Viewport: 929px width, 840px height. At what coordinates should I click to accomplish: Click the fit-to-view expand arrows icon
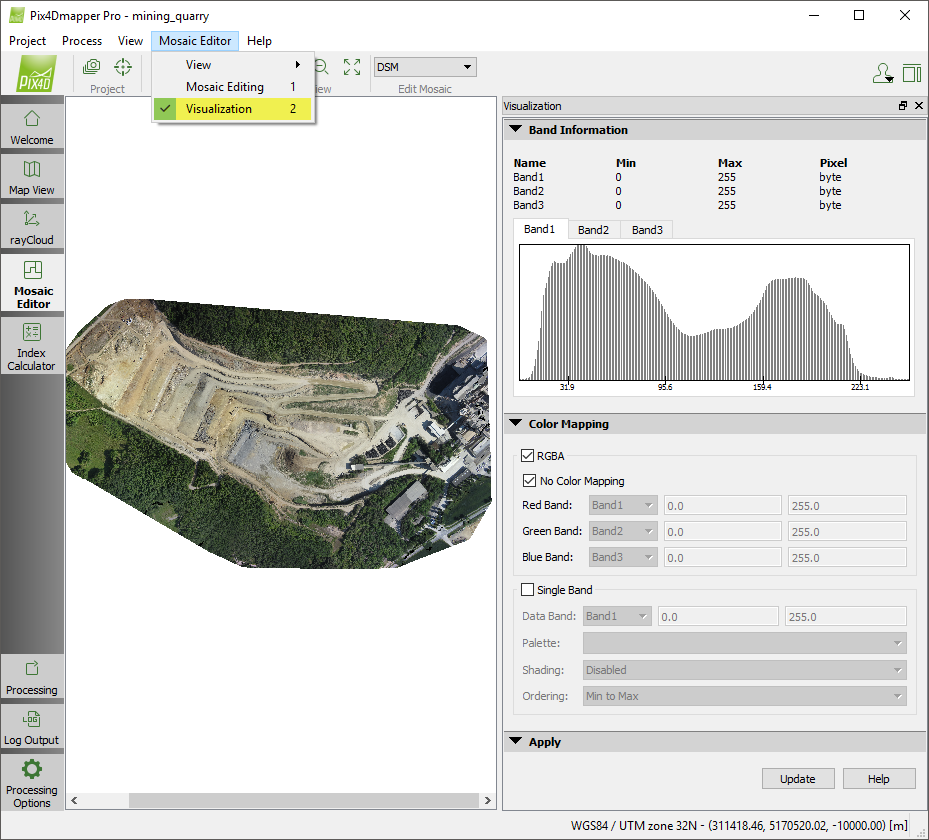tap(352, 67)
